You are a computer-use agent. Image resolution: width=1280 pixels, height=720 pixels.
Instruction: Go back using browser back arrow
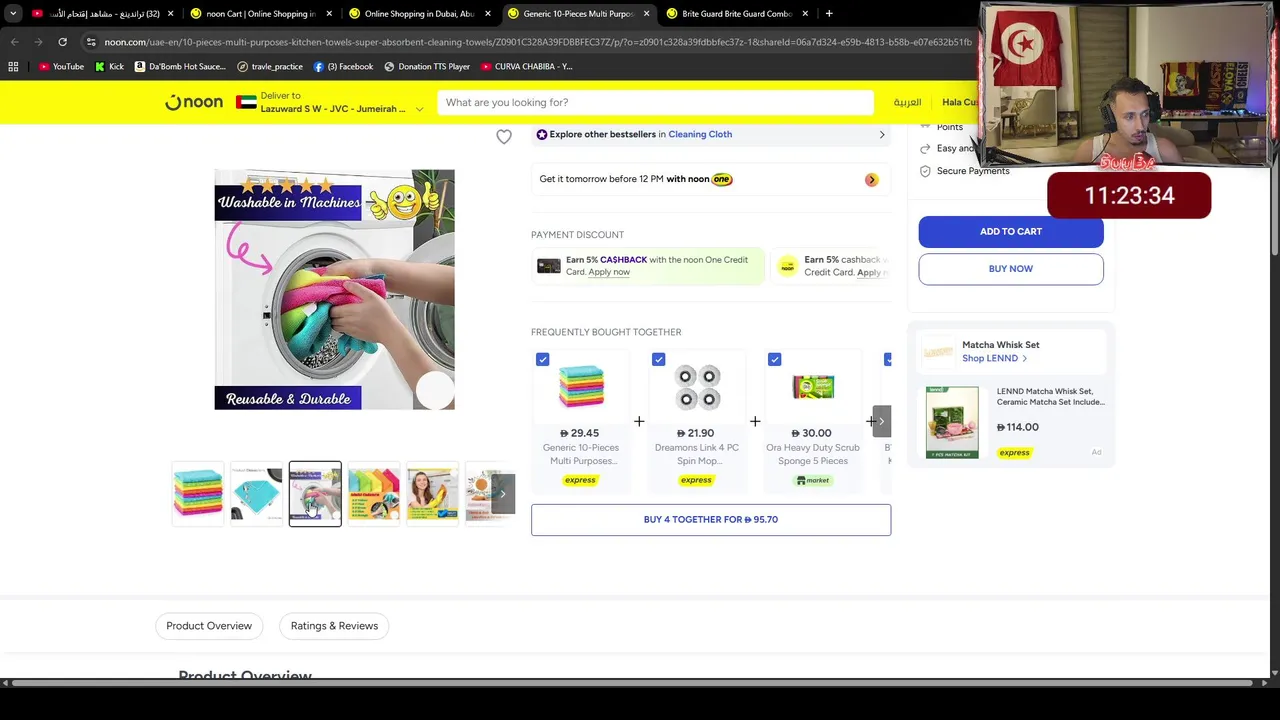[x=14, y=42]
